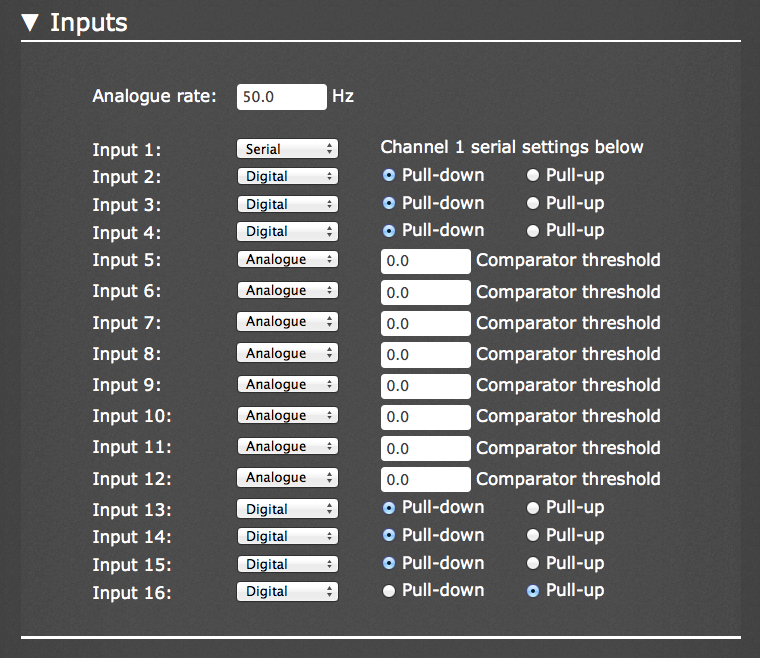Select Pull-up for Input 3
The height and width of the screenshot is (658, 760).
click(533, 203)
